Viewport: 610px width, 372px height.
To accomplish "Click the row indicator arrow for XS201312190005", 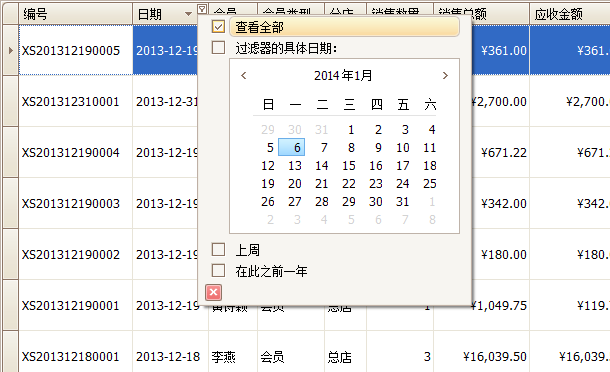I will pos(11,50).
